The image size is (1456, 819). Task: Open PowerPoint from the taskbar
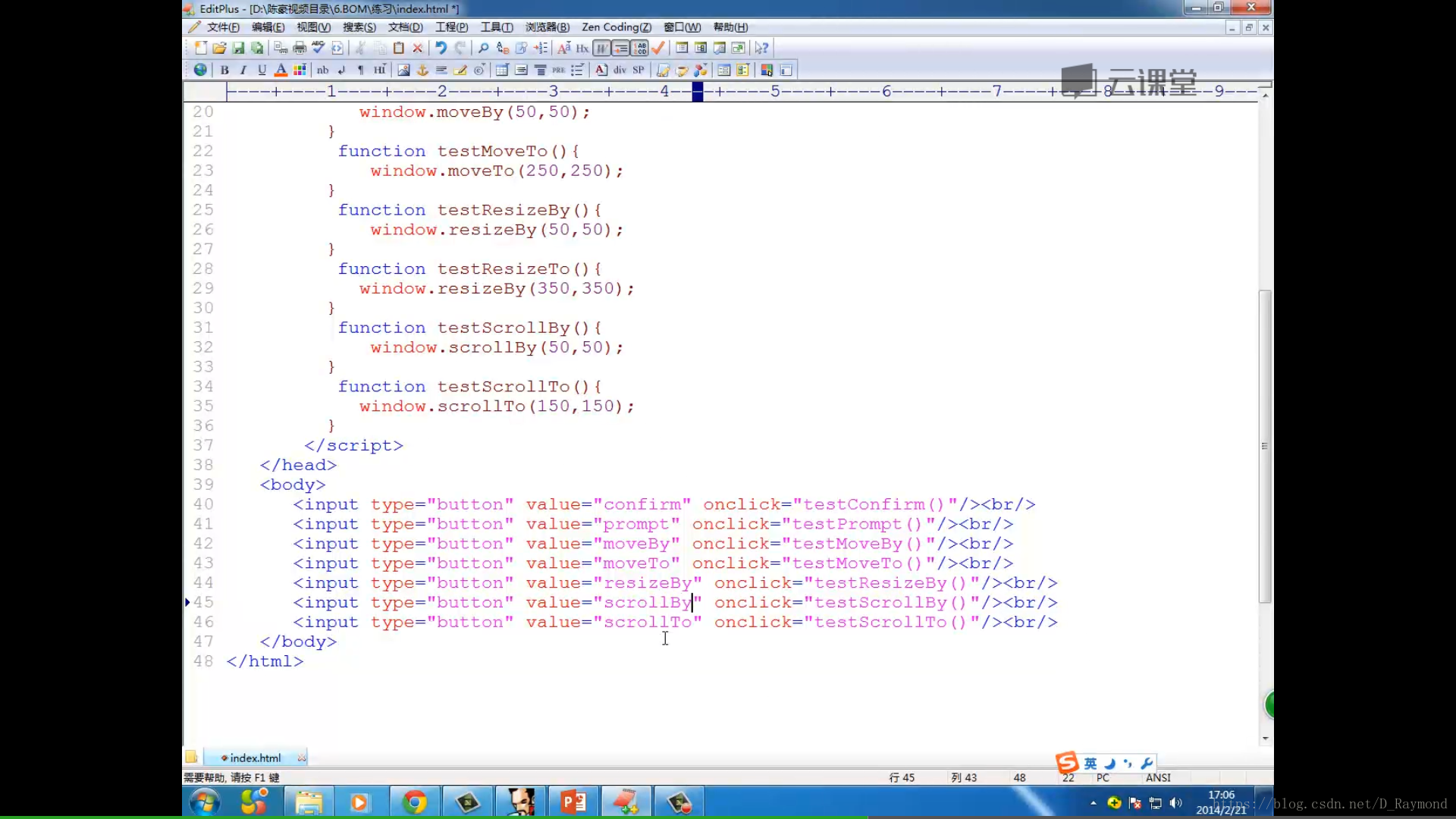click(x=573, y=802)
